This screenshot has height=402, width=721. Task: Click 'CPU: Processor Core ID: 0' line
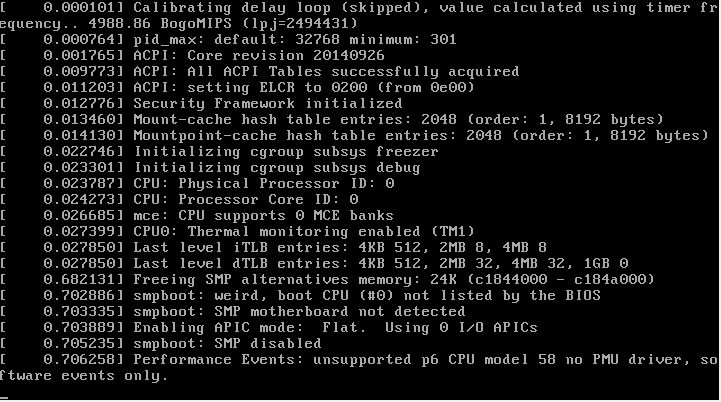click(x=179, y=200)
